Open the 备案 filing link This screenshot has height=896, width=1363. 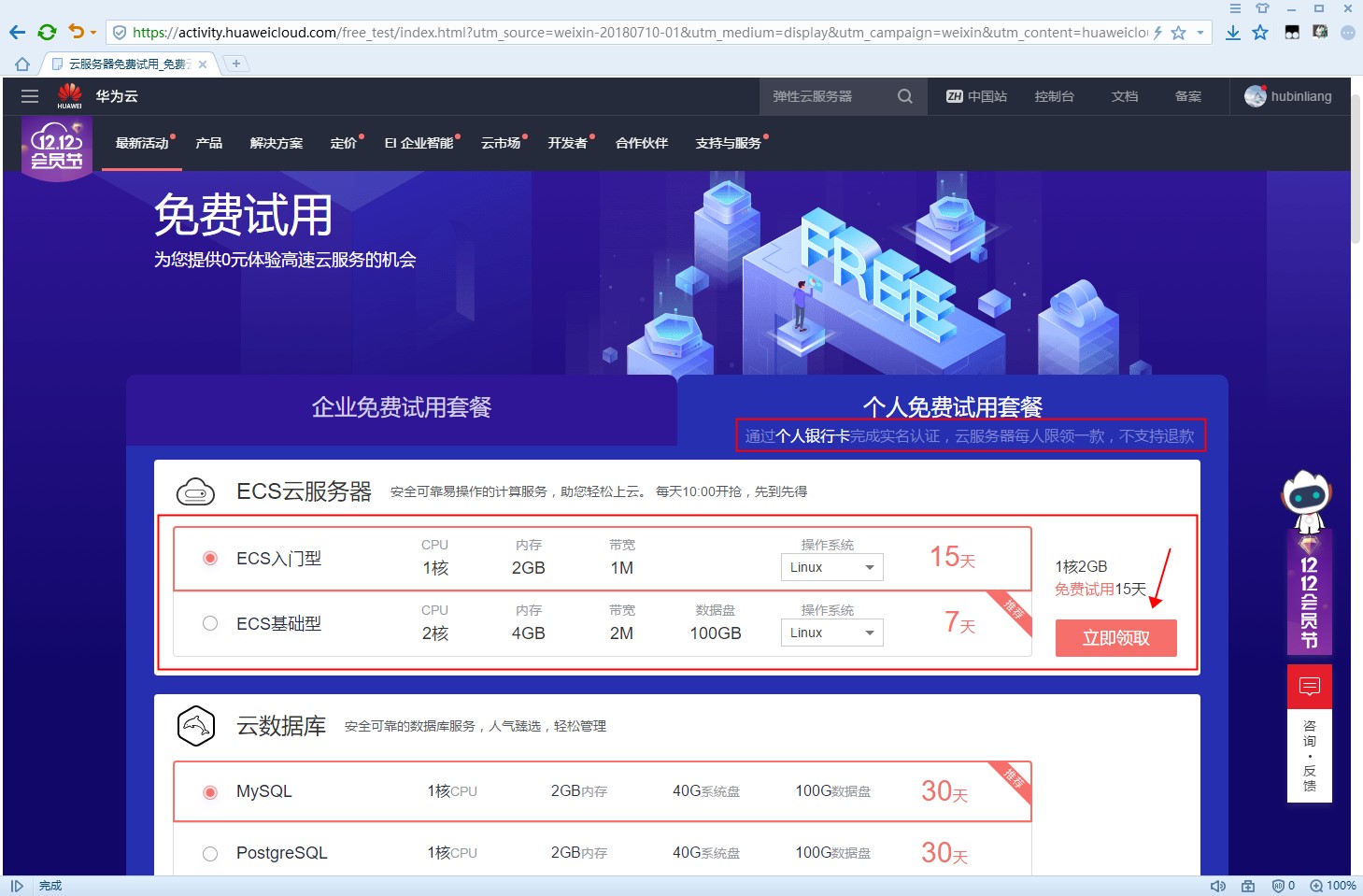(x=1188, y=96)
